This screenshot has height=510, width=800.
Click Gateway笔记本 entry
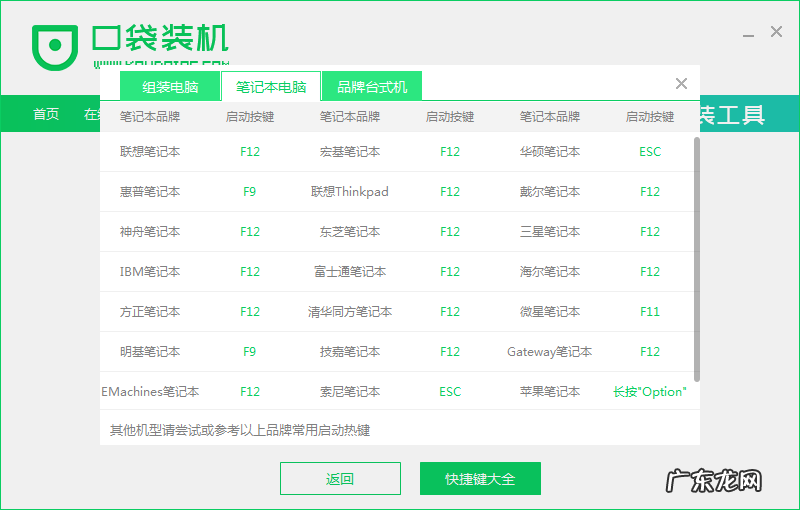coord(550,351)
